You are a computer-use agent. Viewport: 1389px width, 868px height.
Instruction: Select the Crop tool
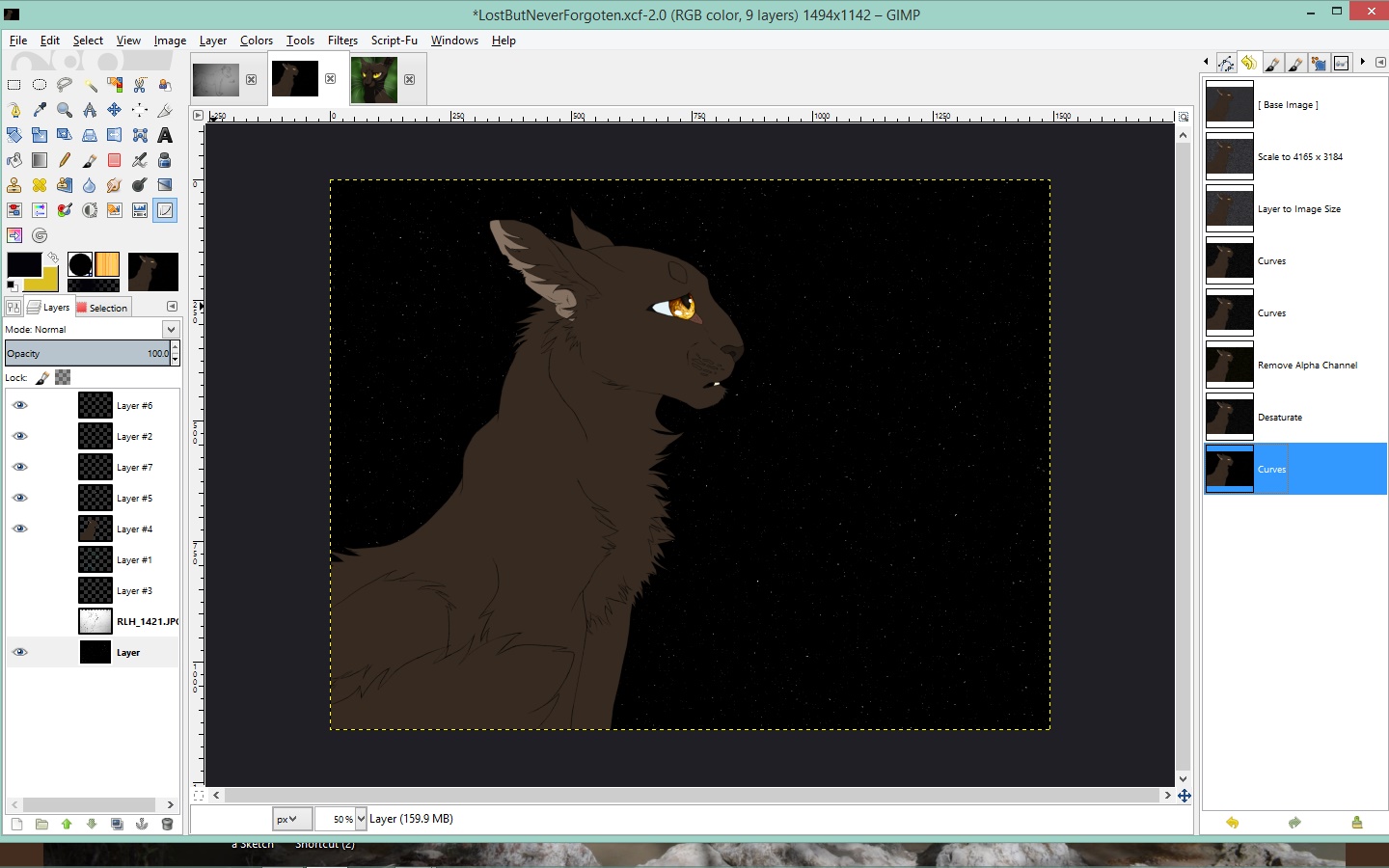[165, 110]
